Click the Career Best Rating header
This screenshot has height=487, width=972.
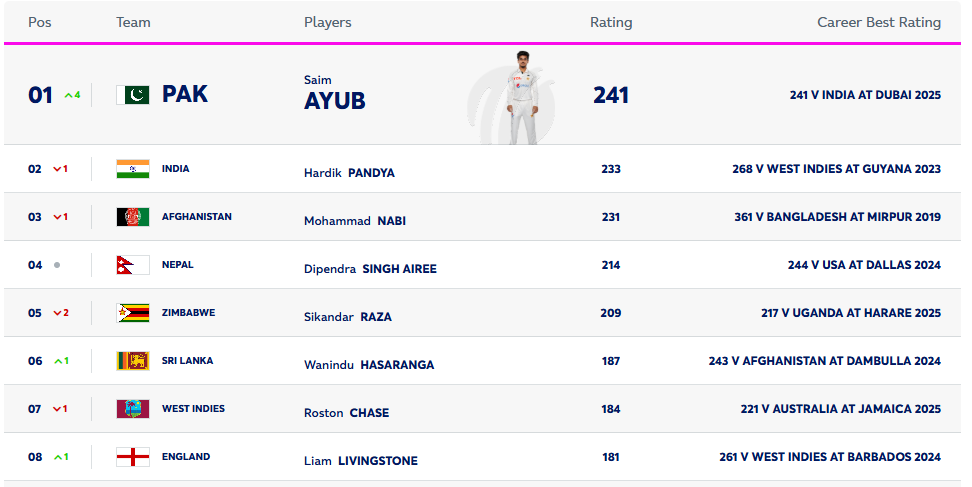click(x=878, y=22)
